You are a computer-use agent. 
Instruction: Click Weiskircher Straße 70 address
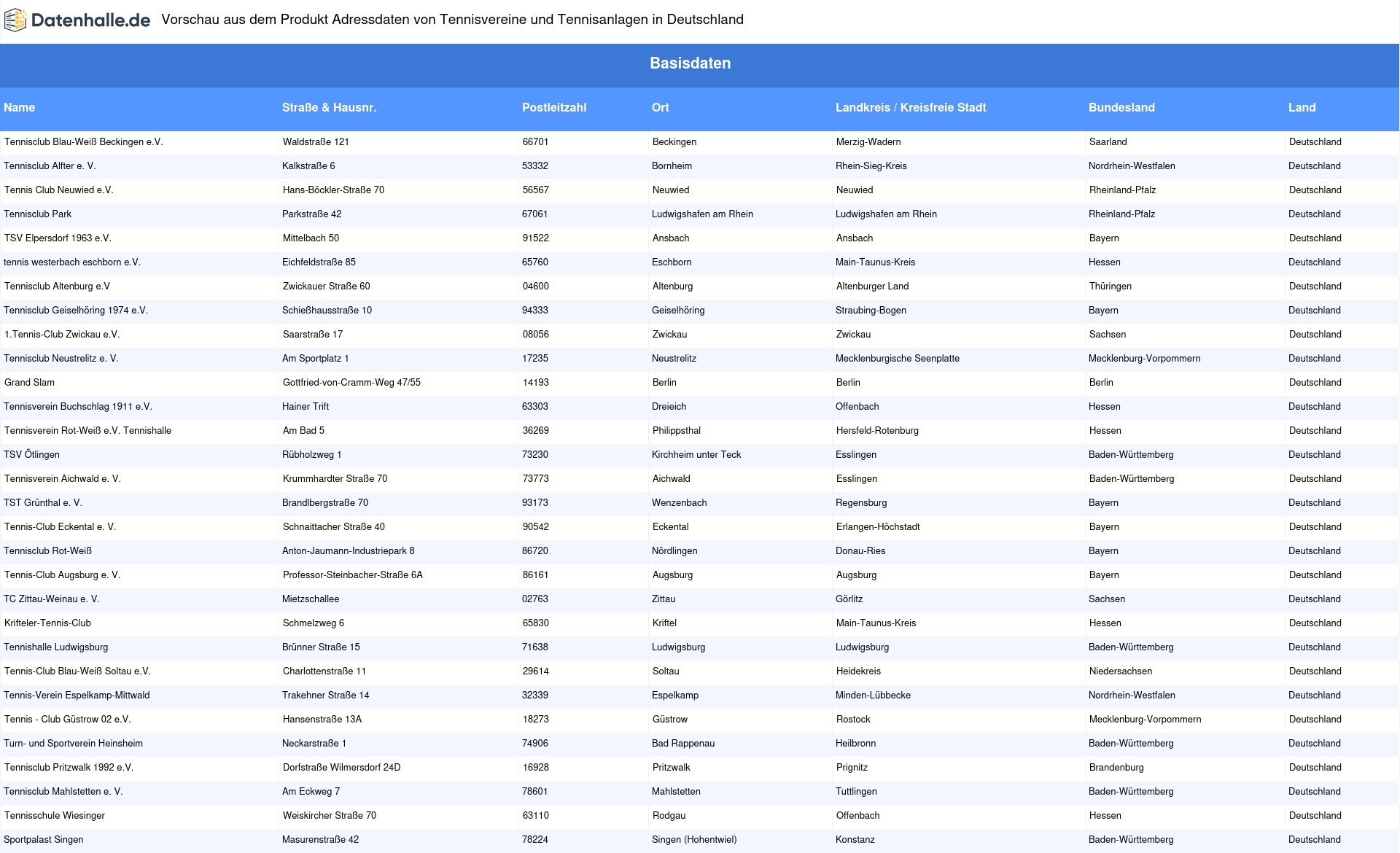pos(329,816)
